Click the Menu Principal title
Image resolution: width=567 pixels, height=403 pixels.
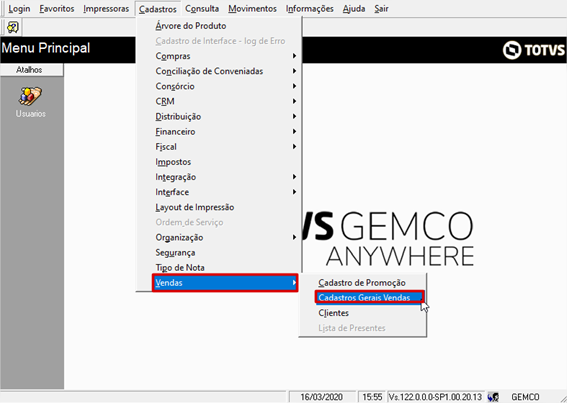click(46, 48)
